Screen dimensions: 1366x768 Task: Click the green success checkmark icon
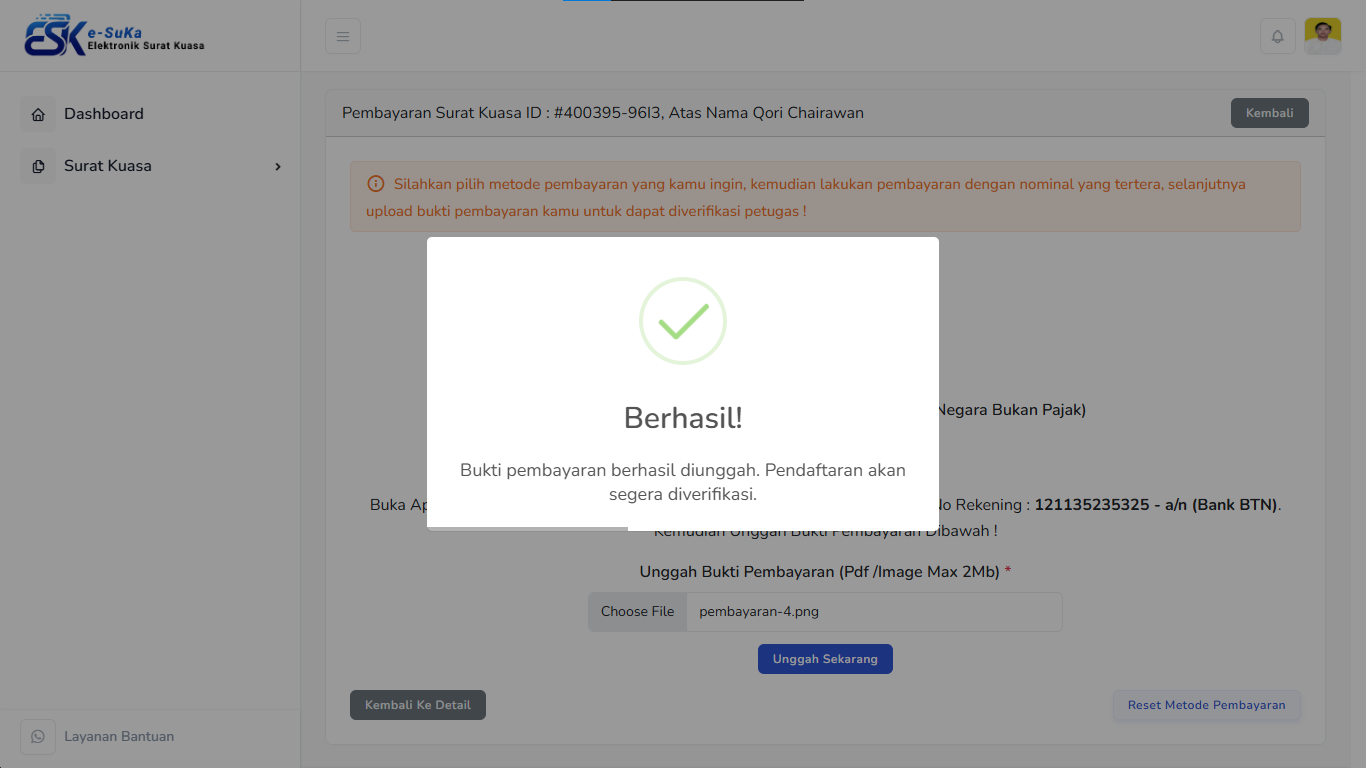tap(683, 321)
